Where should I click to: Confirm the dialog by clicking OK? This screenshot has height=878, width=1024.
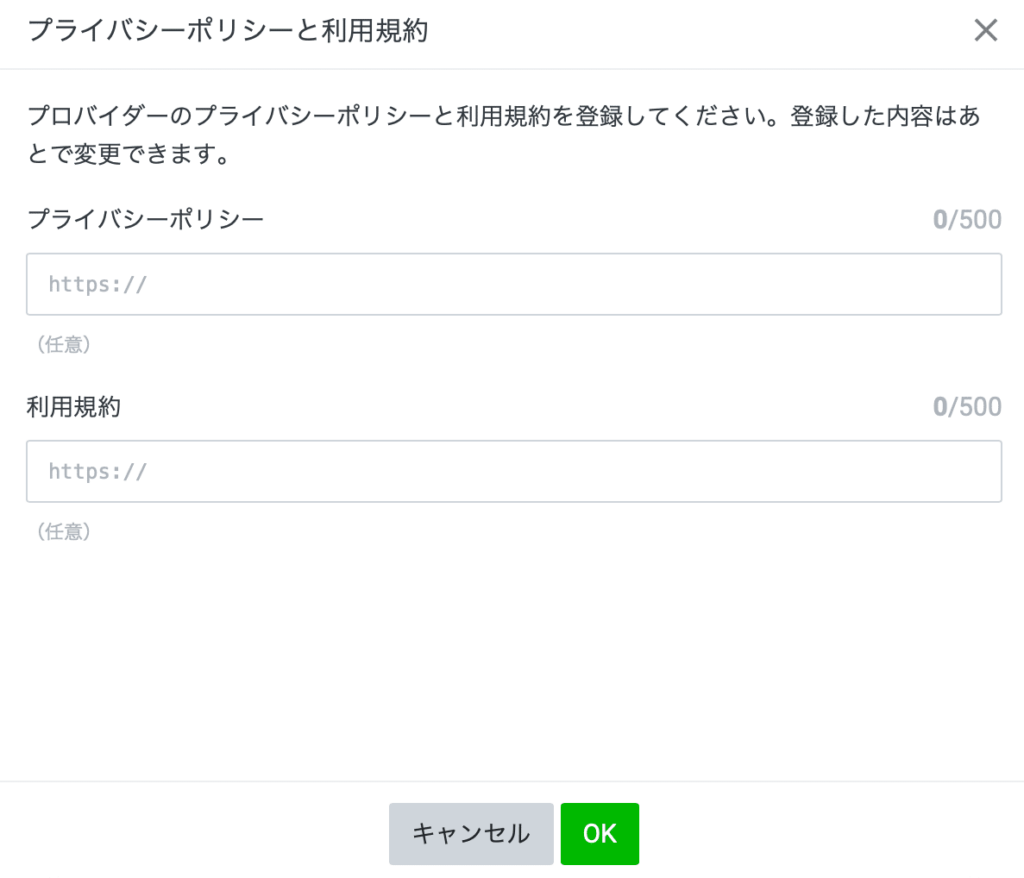coord(600,833)
